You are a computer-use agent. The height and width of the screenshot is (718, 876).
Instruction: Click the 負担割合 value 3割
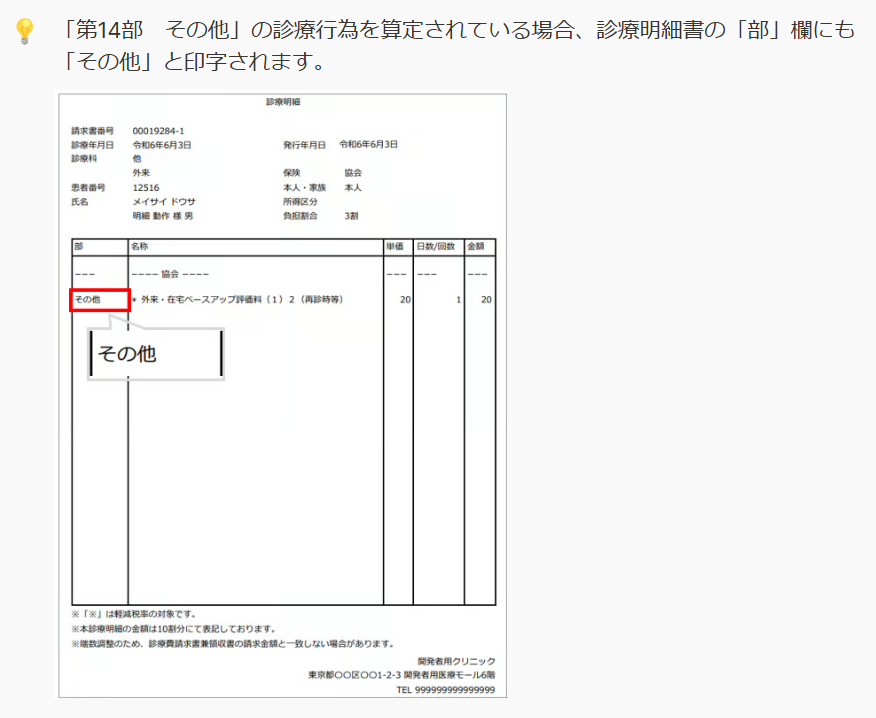pos(351,216)
